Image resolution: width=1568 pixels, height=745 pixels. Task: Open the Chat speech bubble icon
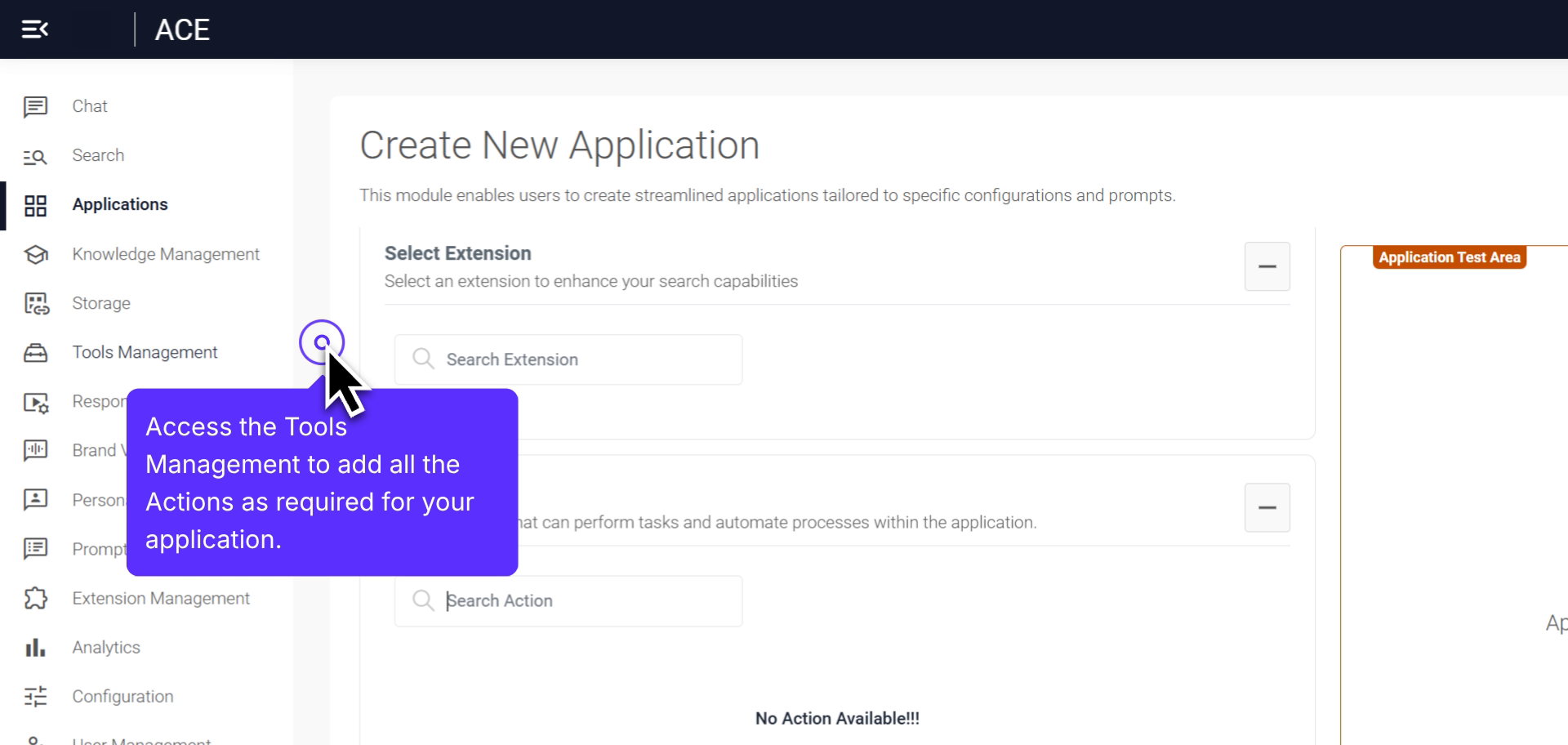pyautogui.click(x=35, y=106)
